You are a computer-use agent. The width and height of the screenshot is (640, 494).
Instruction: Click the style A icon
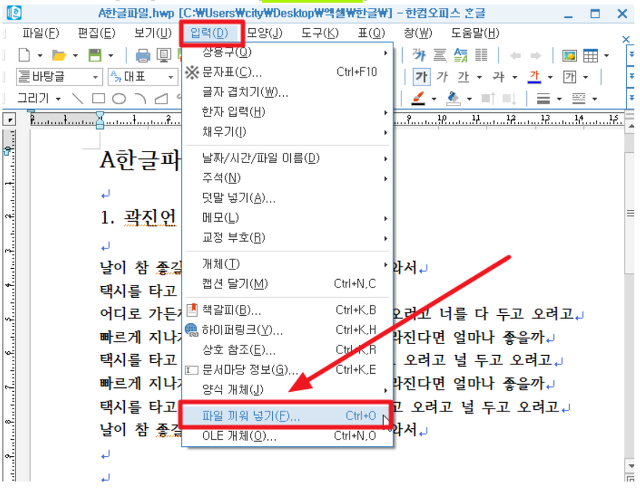(460, 55)
